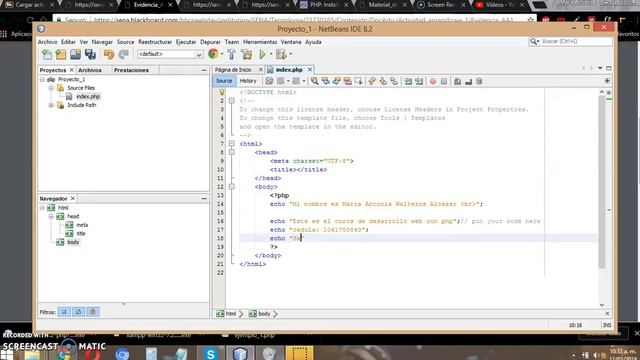Viewport: 640px width, 360px height.
Task: Click the Build Project hammer icon
Action: (231, 54)
